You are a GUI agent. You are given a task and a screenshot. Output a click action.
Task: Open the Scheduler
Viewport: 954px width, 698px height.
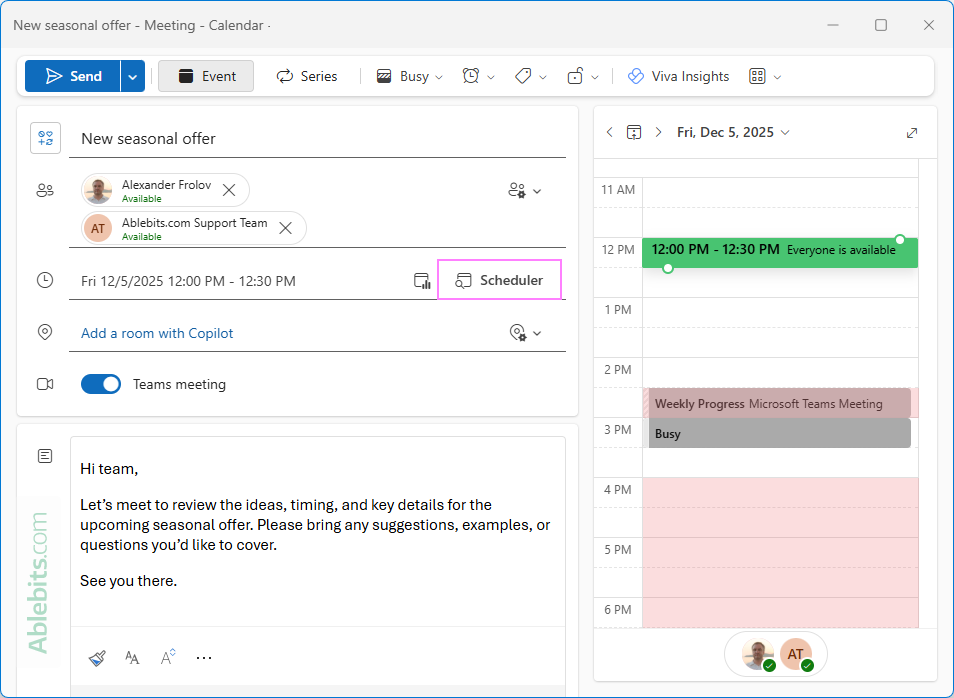point(500,280)
